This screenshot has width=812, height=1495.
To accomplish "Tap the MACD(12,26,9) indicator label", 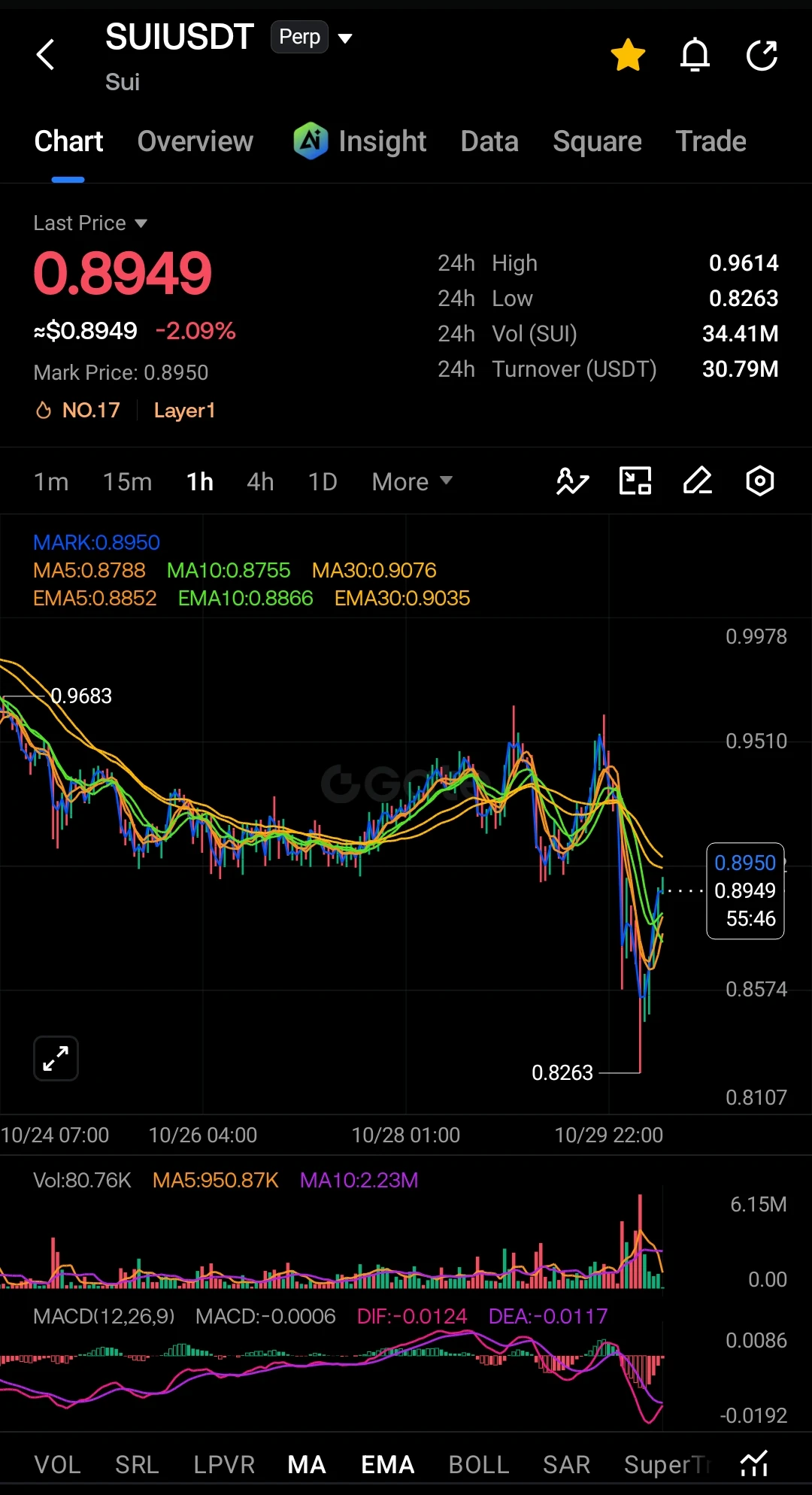I will point(104,1316).
